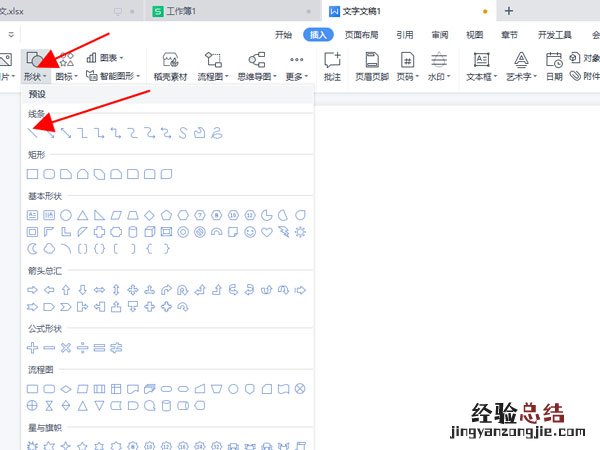The height and width of the screenshot is (450, 600).
Task: Switch to the 工作簿1 document tab
Action: pyautogui.click(x=232, y=11)
